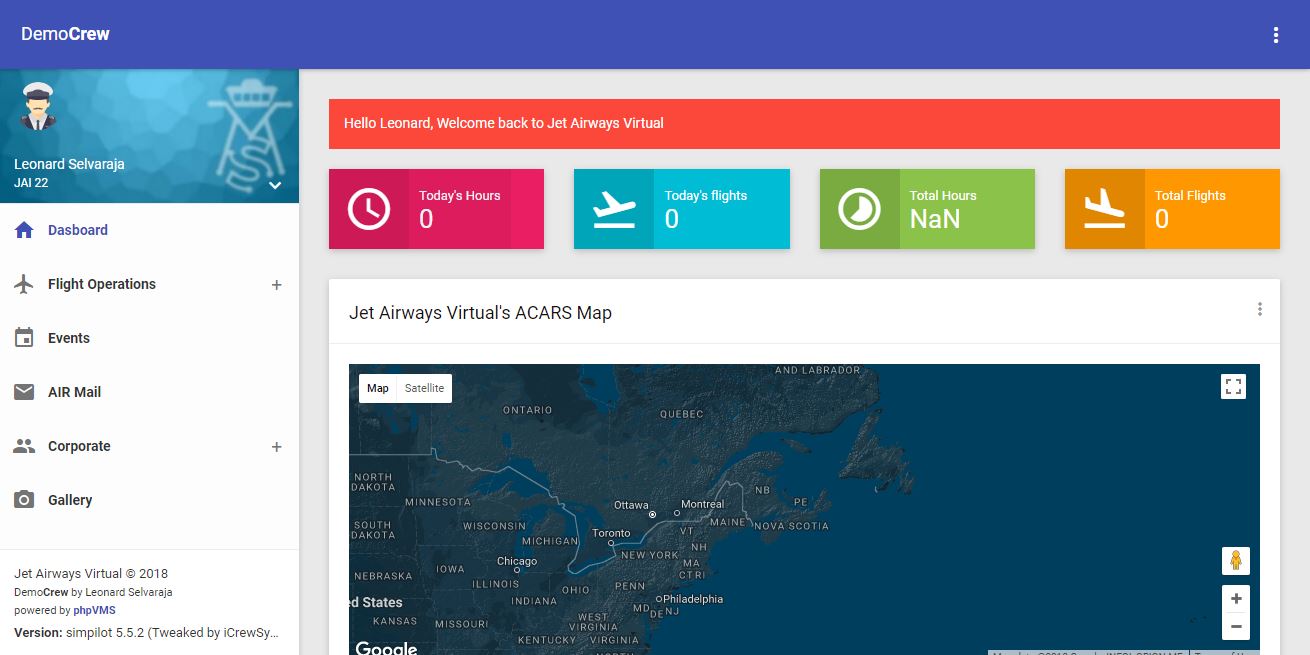Expand Corporate with plus sign
Viewport: 1310px width, 655px height.
[x=277, y=447]
